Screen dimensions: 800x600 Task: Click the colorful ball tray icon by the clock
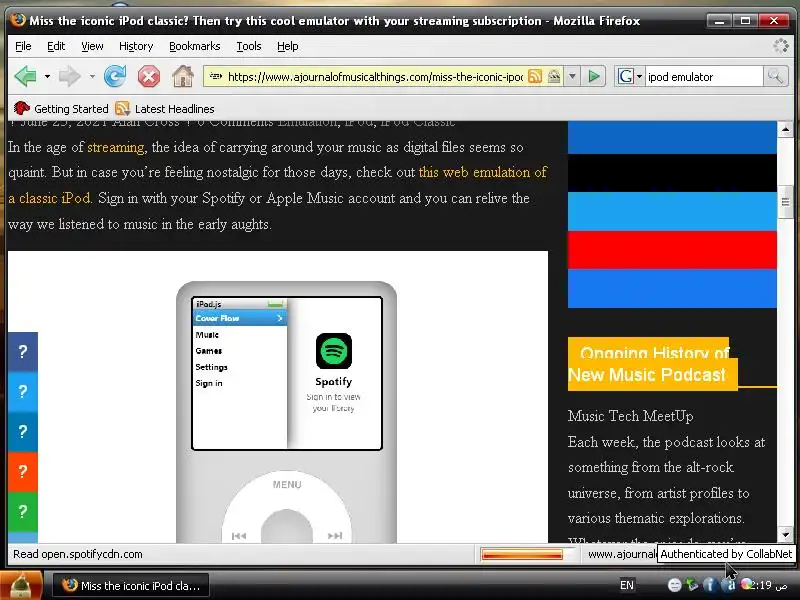(x=747, y=585)
